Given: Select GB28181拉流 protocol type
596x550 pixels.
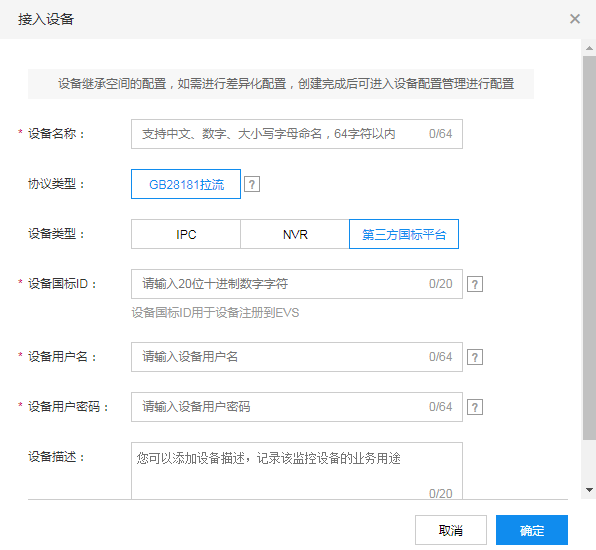Looking at the screenshot, I should pos(186,184).
